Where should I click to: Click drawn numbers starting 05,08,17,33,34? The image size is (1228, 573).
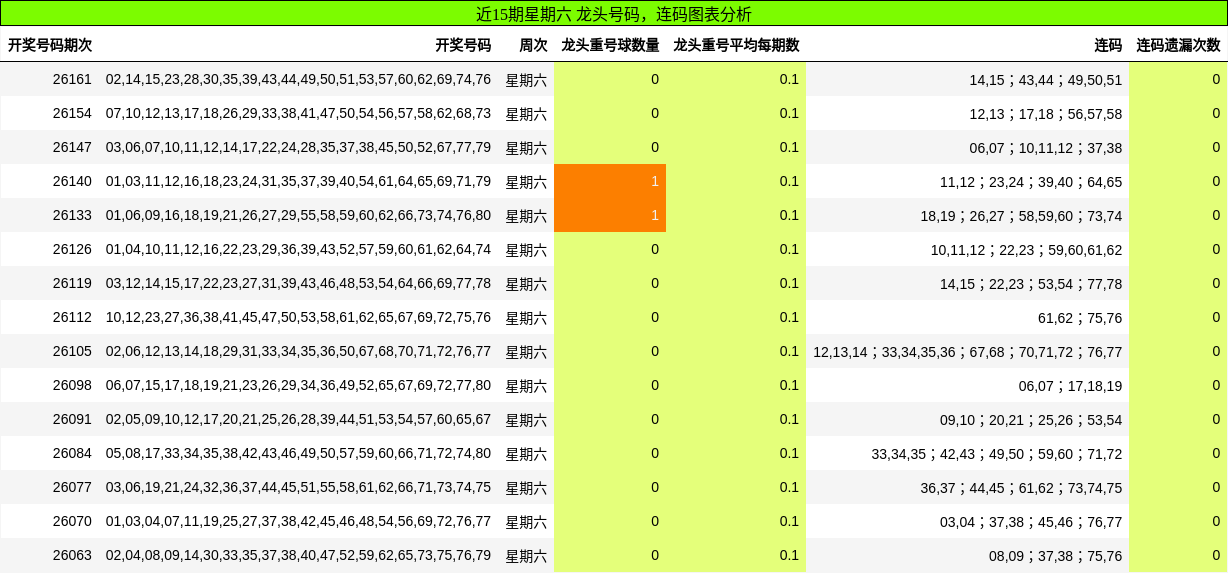point(299,453)
